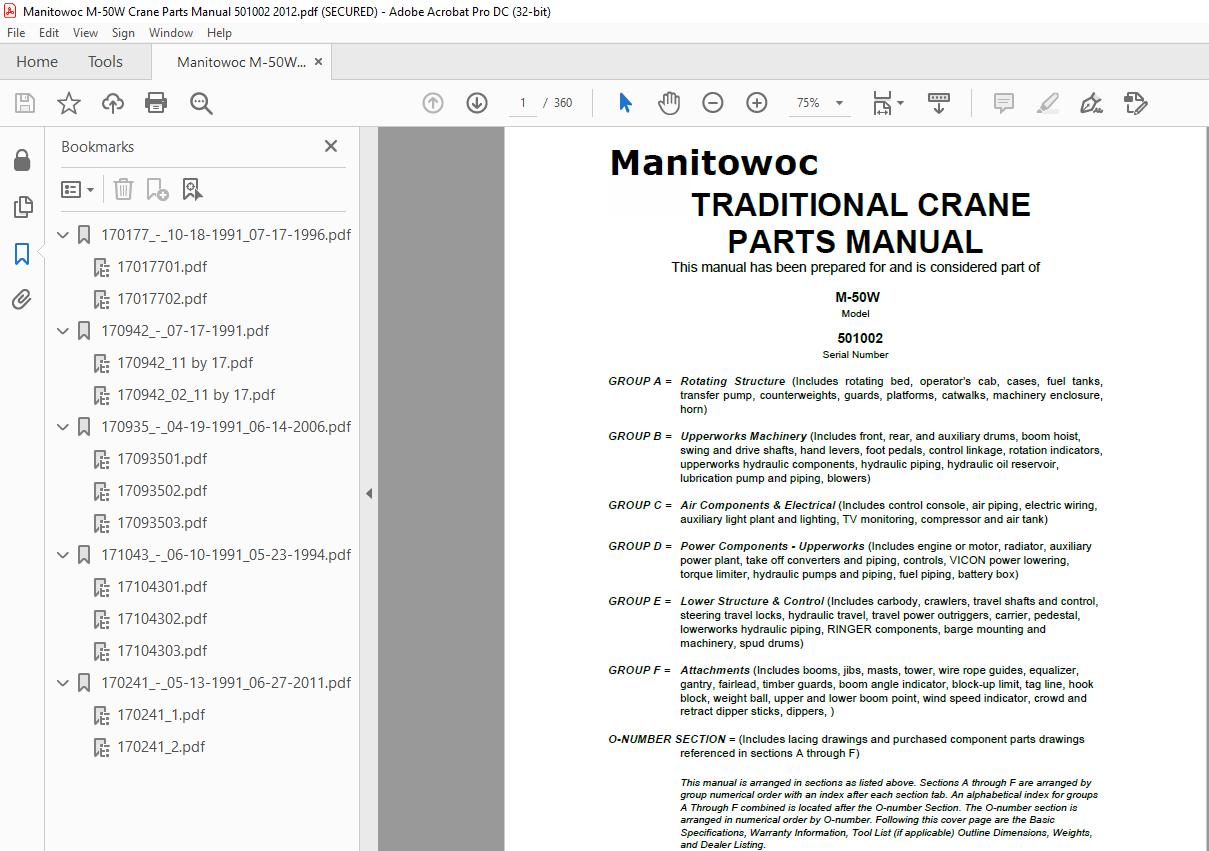Screen dimensions: 1209x851
Task: Open bookmark 170241_1.pdf
Action: (x=161, y=715)
